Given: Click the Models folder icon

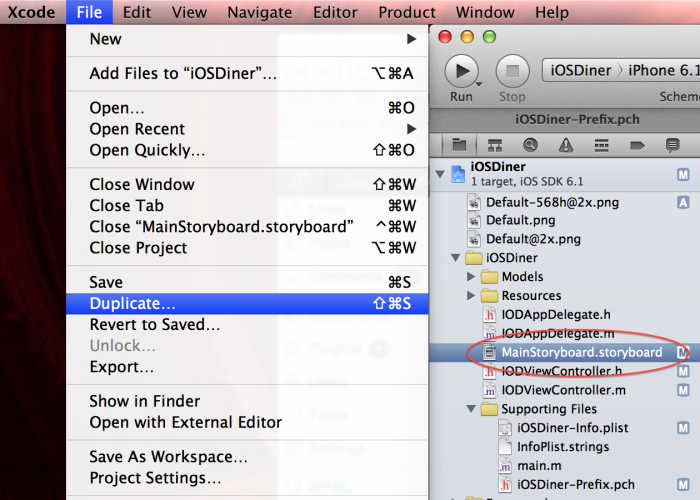Looking at the screenshot, I should (489, 277).
